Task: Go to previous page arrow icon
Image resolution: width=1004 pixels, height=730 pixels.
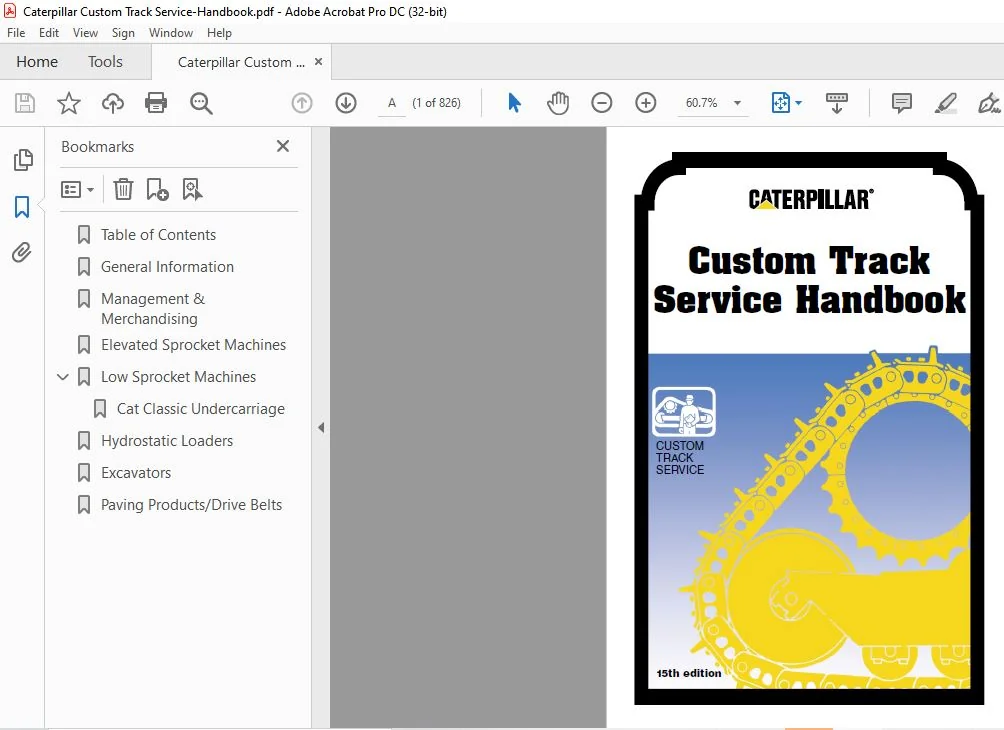Action: 302,103
